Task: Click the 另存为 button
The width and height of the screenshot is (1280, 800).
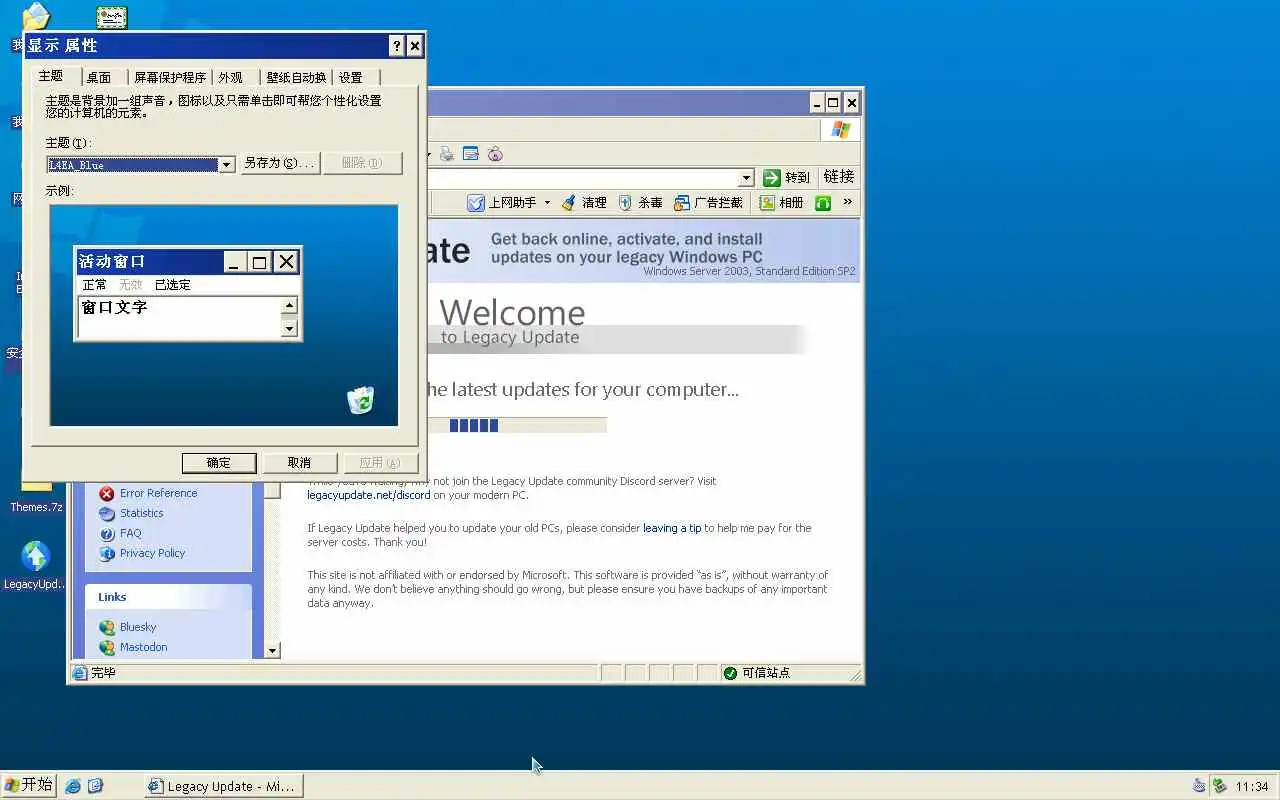Action: [280, 163]
